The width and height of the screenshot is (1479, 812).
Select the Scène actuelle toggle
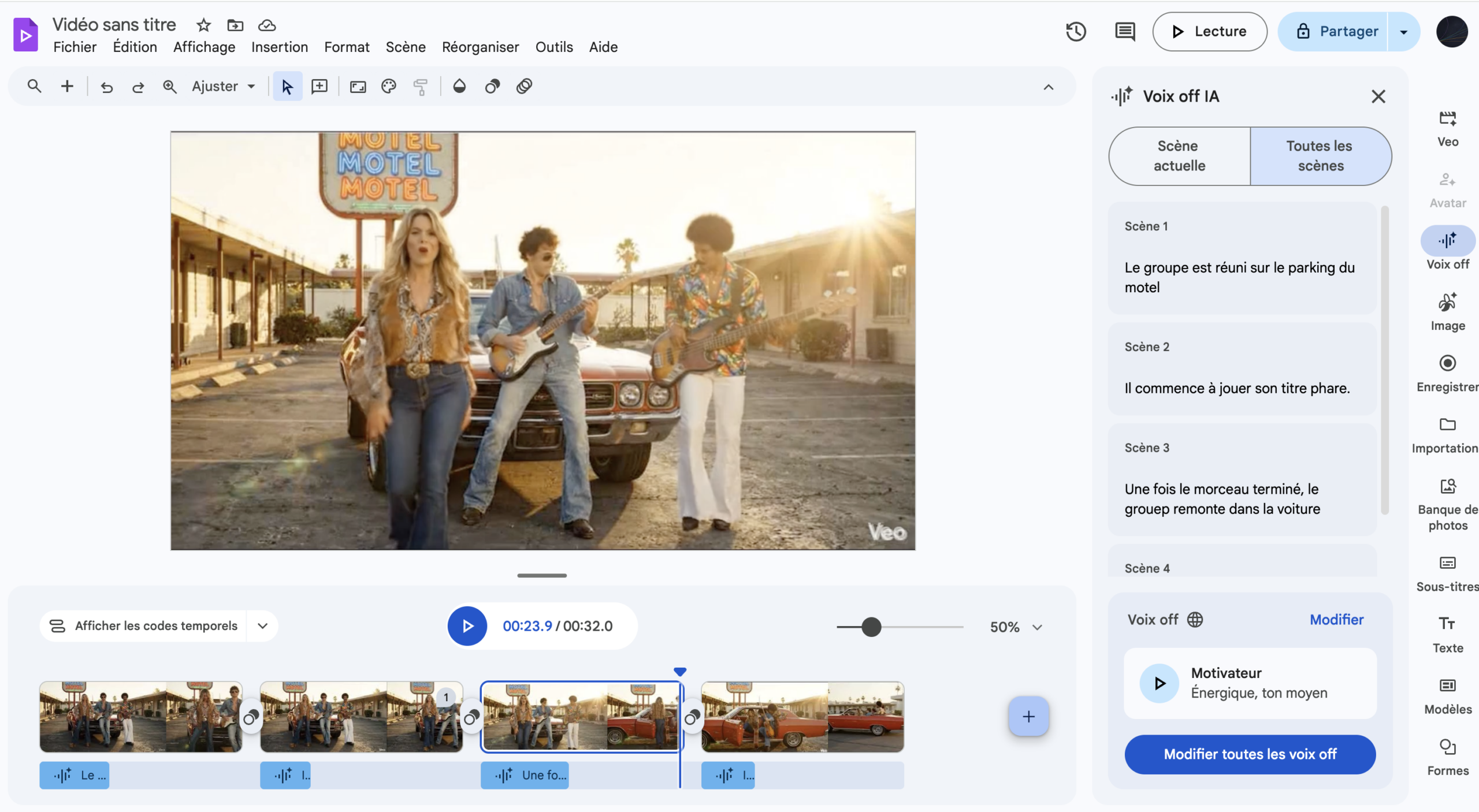(x=1179, y=156)
